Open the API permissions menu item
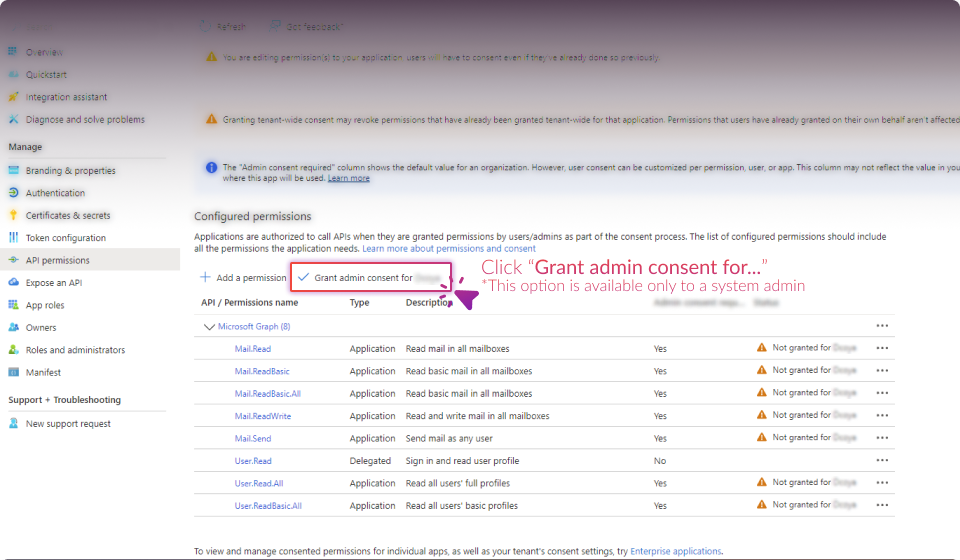 click(x=57, y=260)
